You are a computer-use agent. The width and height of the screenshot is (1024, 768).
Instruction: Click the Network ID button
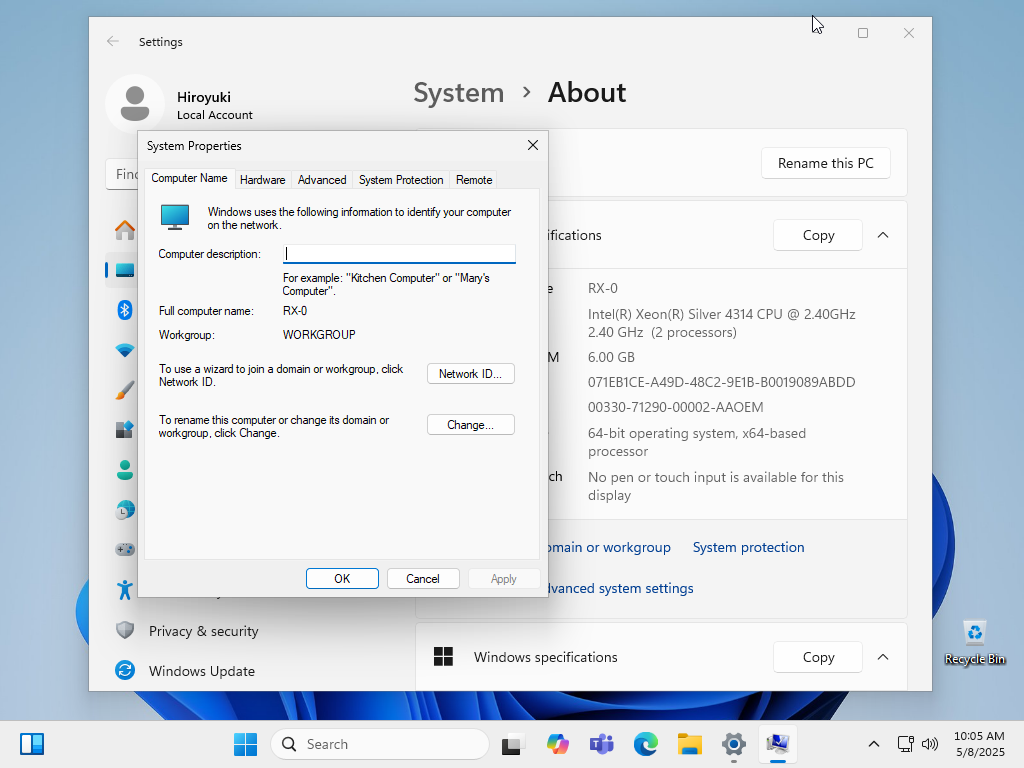click(471, 374)
